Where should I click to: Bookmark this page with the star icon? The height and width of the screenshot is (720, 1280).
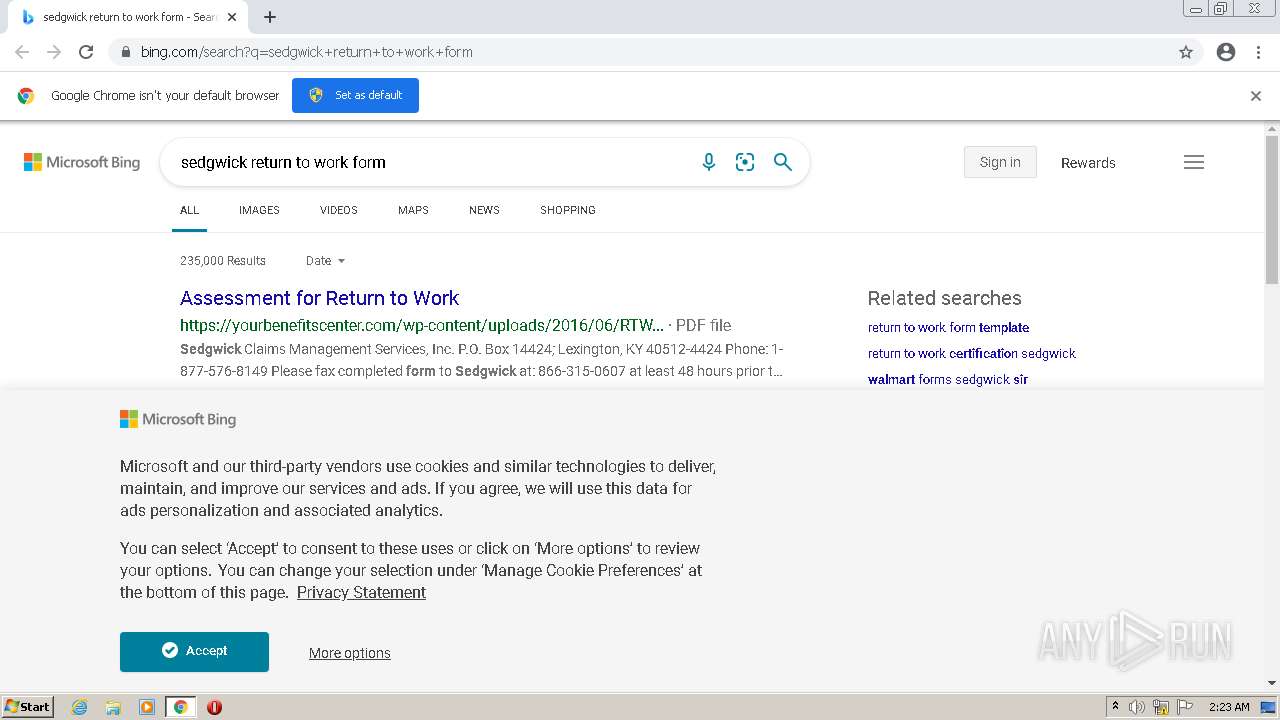coord(1186,52)
